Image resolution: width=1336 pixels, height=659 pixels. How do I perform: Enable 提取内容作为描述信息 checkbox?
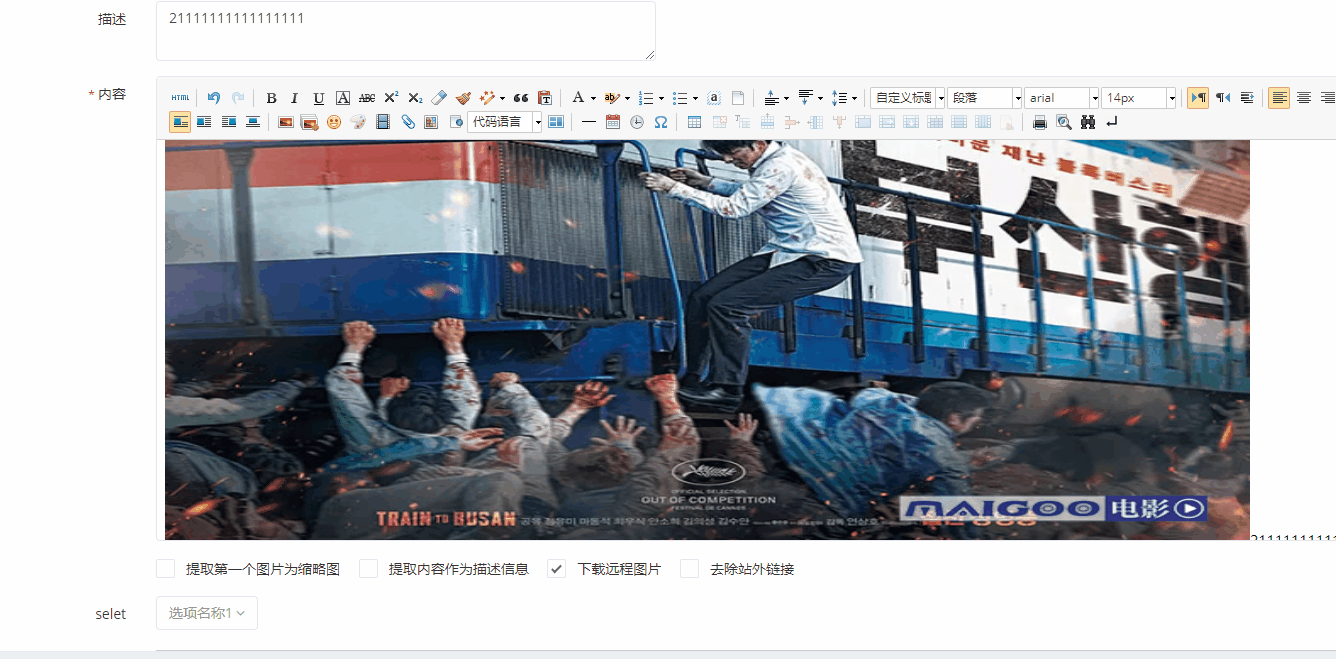pyautogui.click(x=369, y=569)
